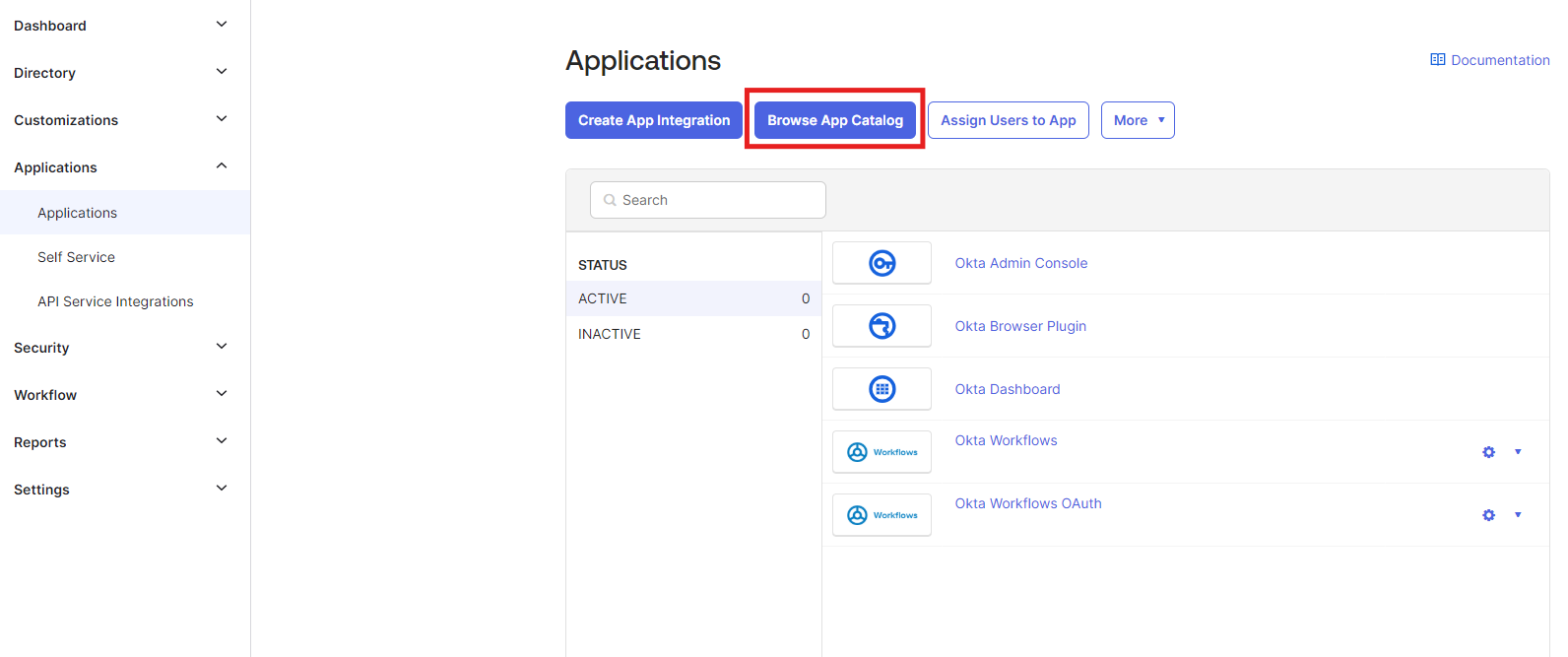Screen dimensions: 1568x657
Task: Open Okta Workflows link
Action: click(1006, 440)
